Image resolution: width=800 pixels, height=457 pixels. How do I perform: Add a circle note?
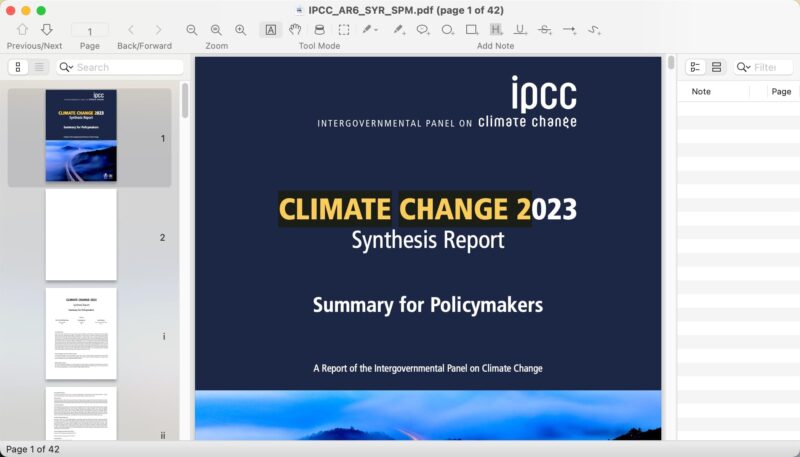point(446,30)
